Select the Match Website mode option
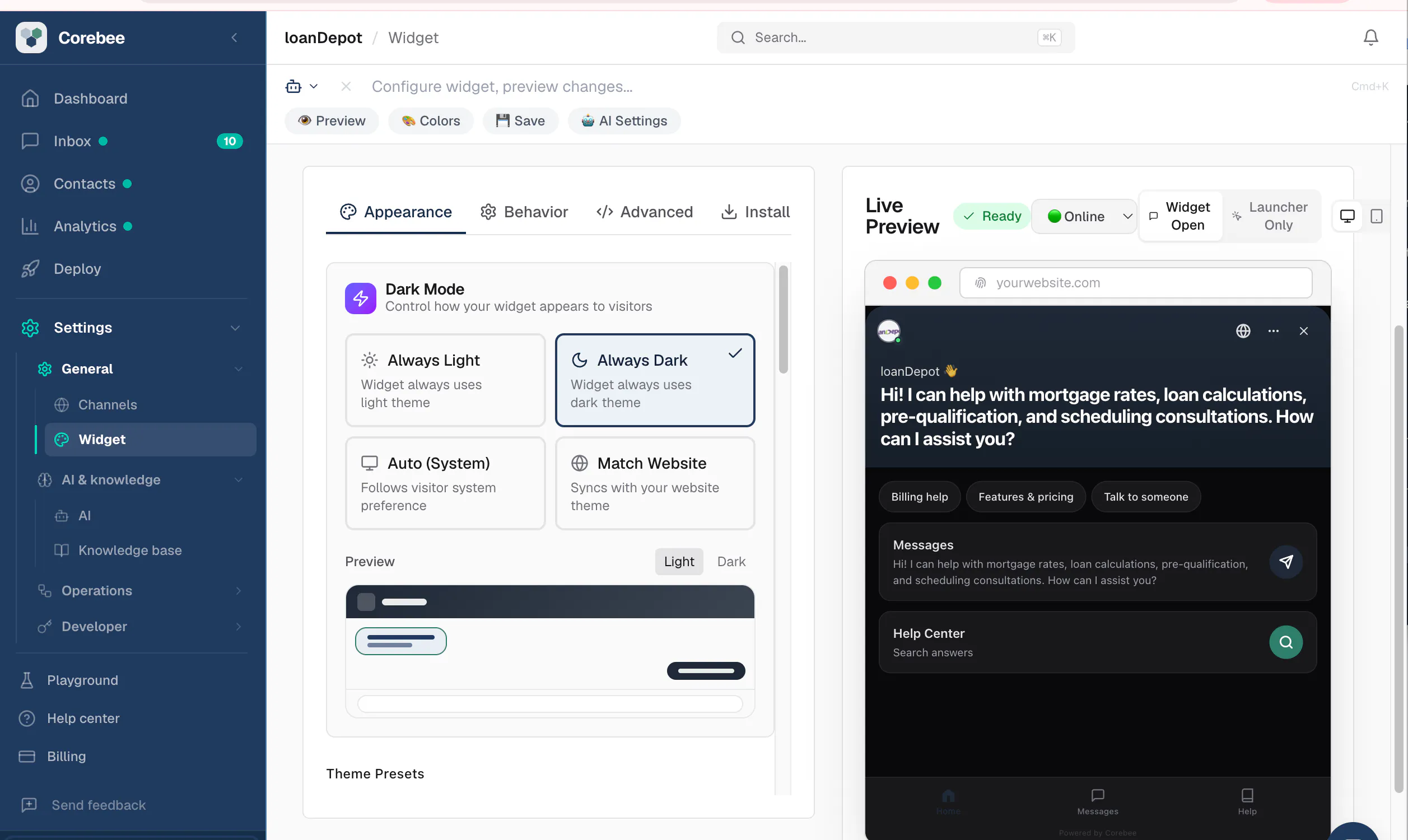Screen dimensions: 1408x840 pos(655,483)
